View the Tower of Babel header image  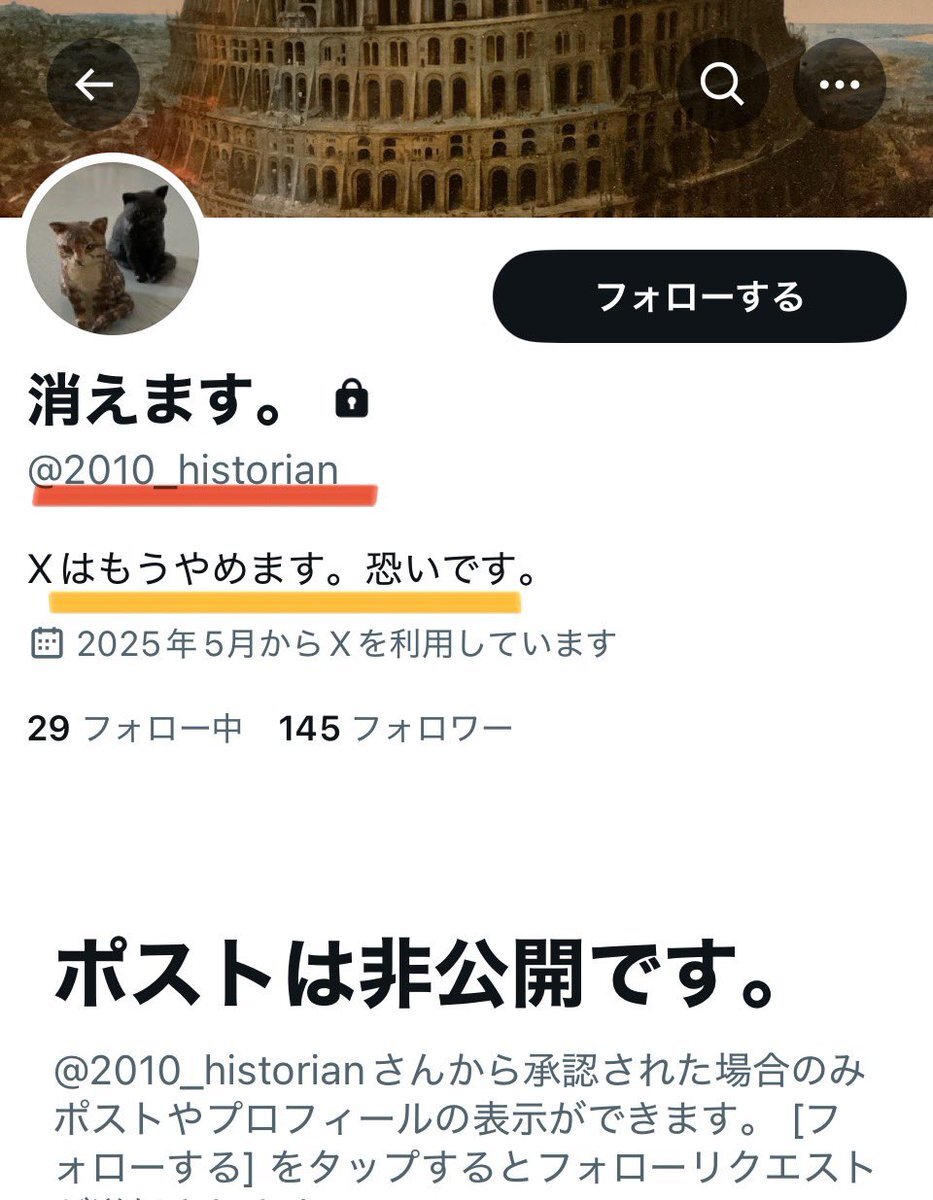pyautogui.click(x=466, y=108)
